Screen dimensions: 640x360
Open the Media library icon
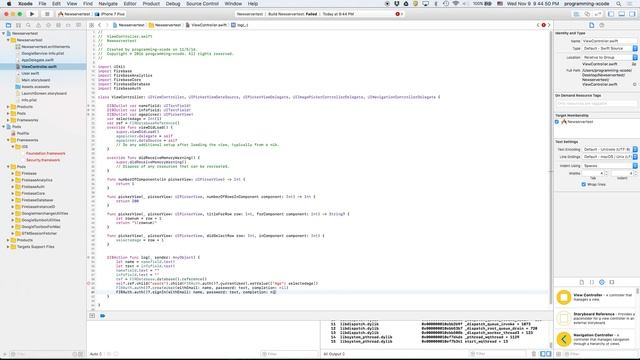tap(612, 282)
